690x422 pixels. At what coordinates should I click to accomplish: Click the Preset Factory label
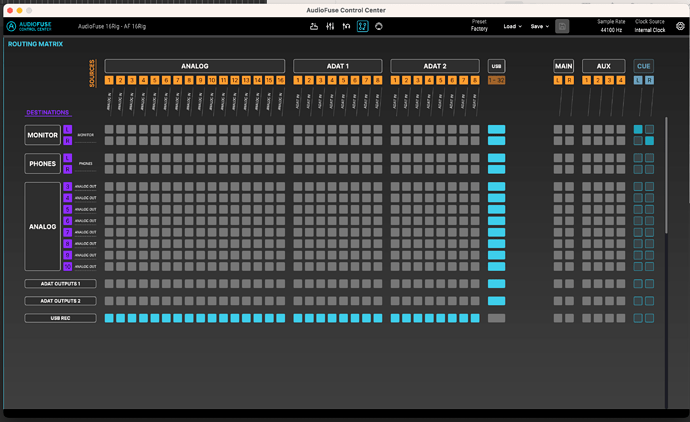(479, 26)
